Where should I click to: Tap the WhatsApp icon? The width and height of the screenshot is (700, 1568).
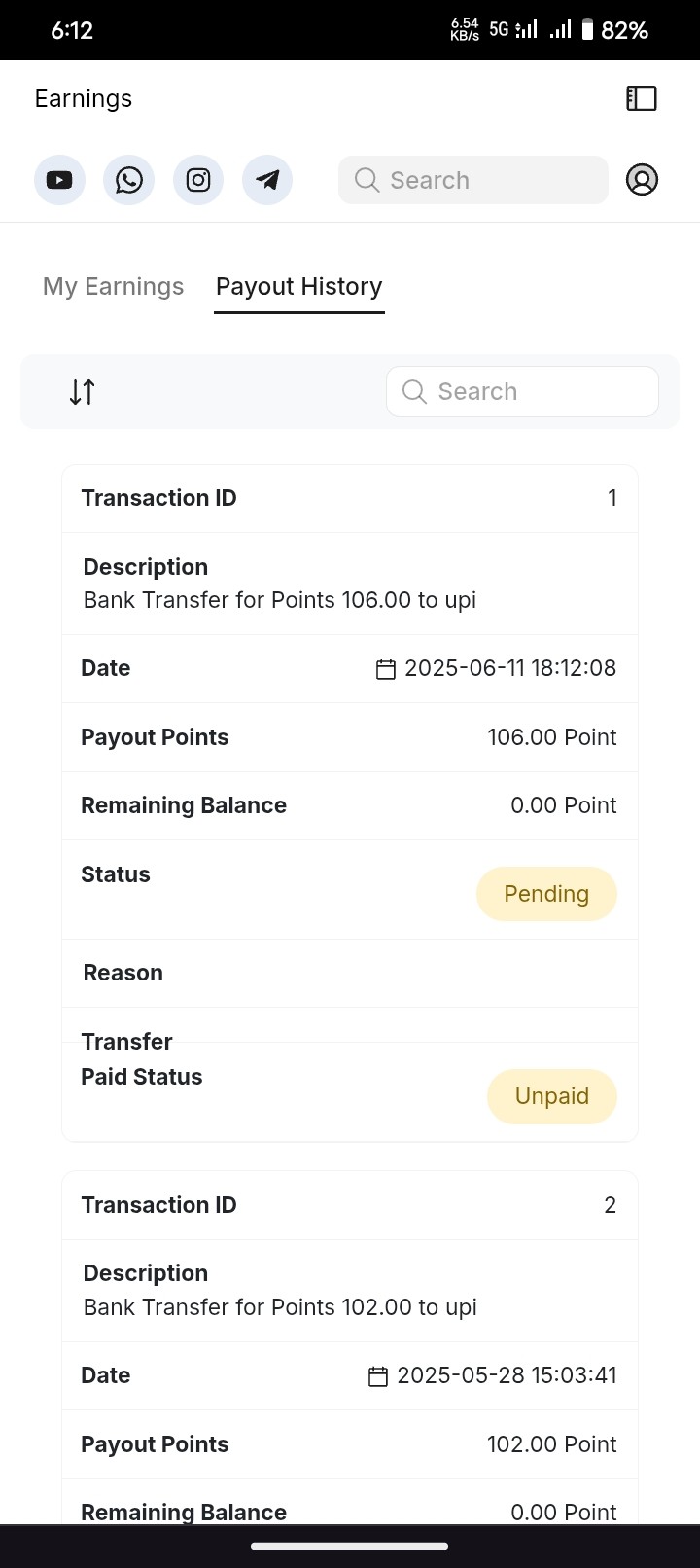point(129,180)
